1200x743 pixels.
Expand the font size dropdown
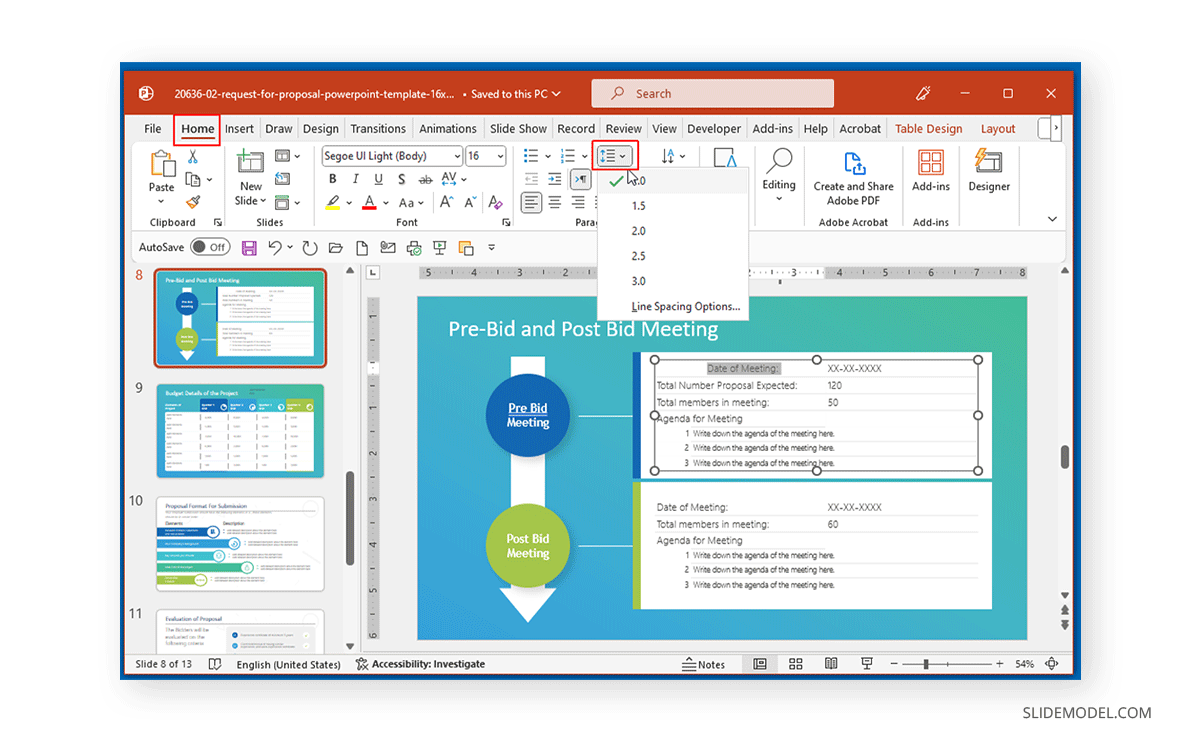(x=498, y=156)
